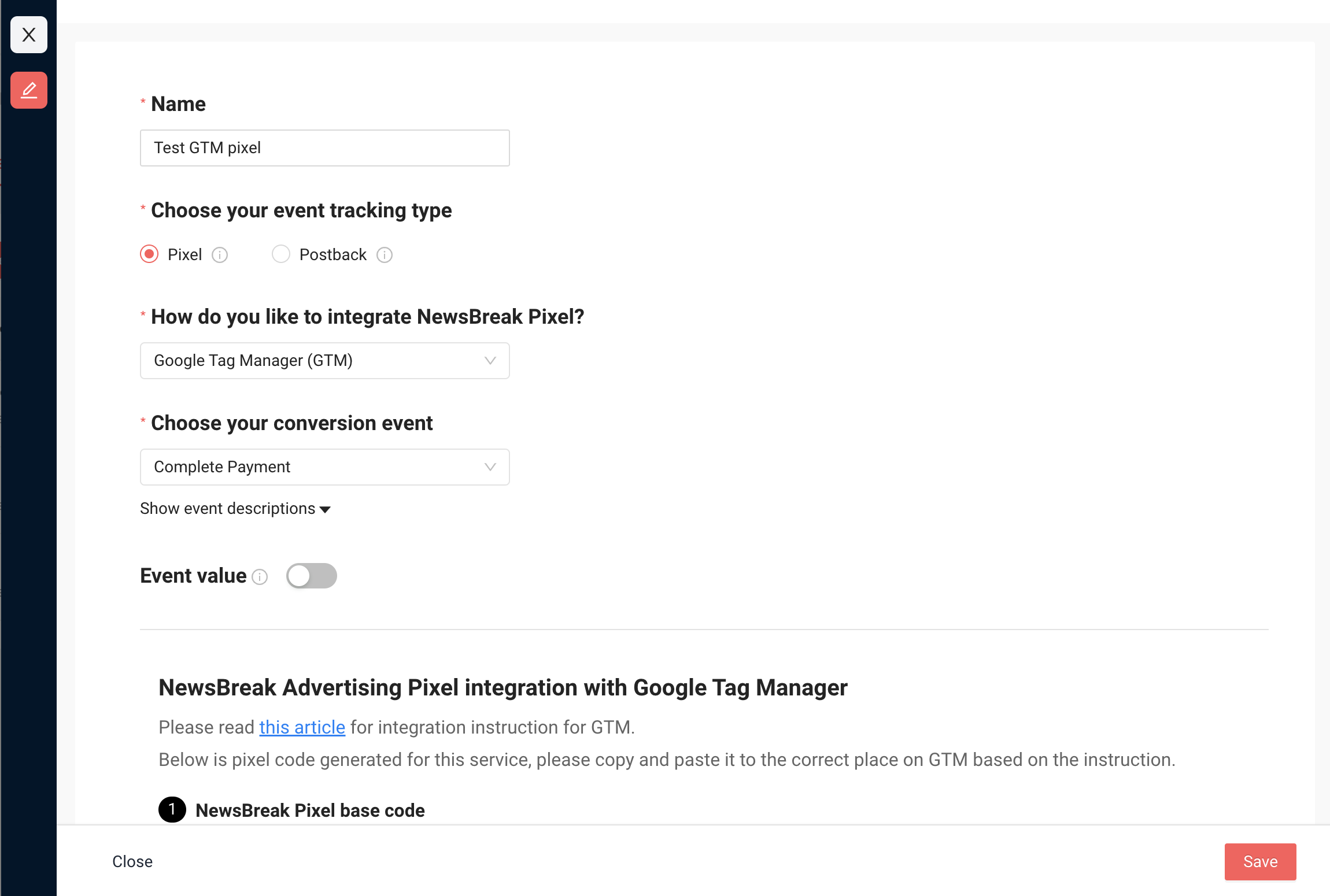Expand Show event descriptions
Viewport: 1330px width, 896px height.
pyautogui.click(x=235, y=509)
